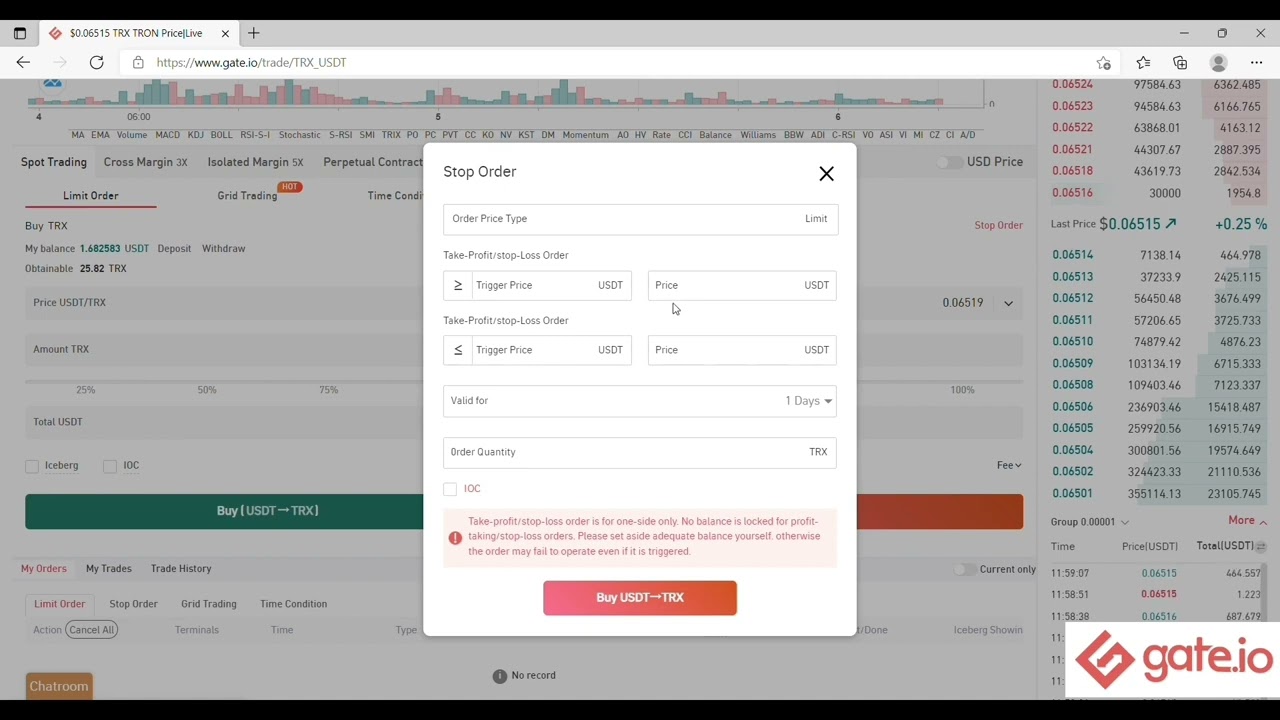The width and height of the screenshot is (1280, 720).
Task: Open browser settings and more menu
Action: pos(1257,62)
